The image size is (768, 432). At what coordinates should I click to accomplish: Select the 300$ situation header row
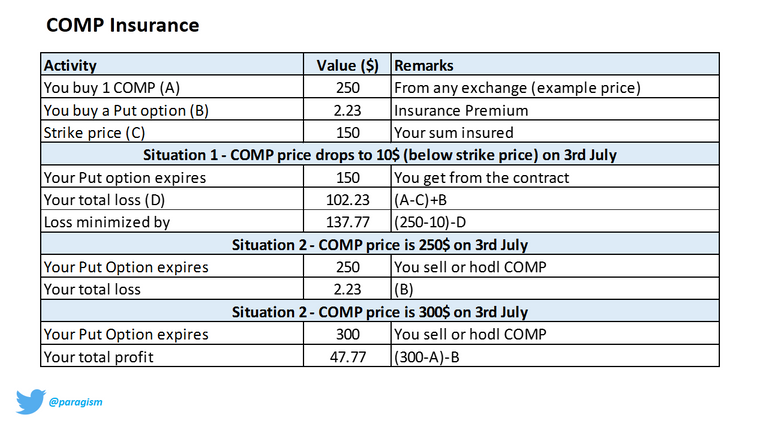point(380,311)
